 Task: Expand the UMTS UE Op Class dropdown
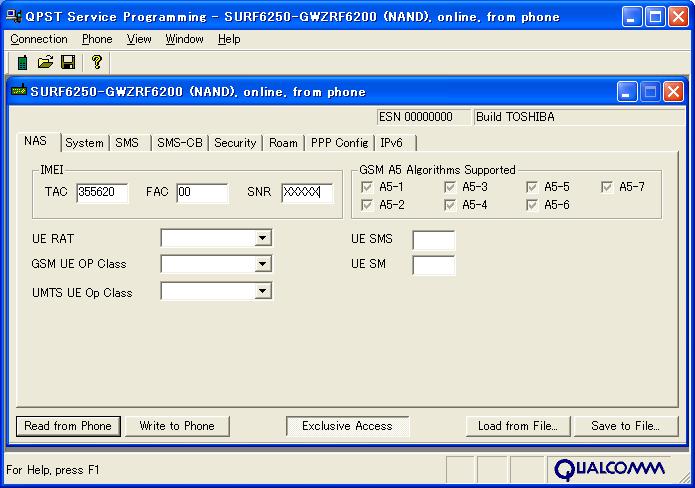262,291
